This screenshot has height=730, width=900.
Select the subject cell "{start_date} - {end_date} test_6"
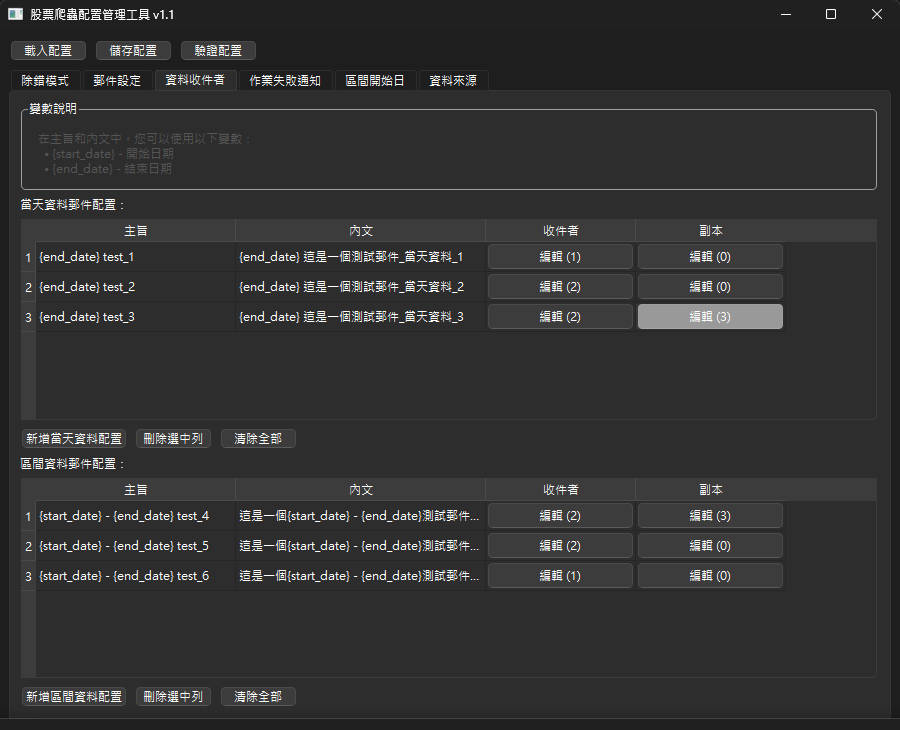pos(135,575)
